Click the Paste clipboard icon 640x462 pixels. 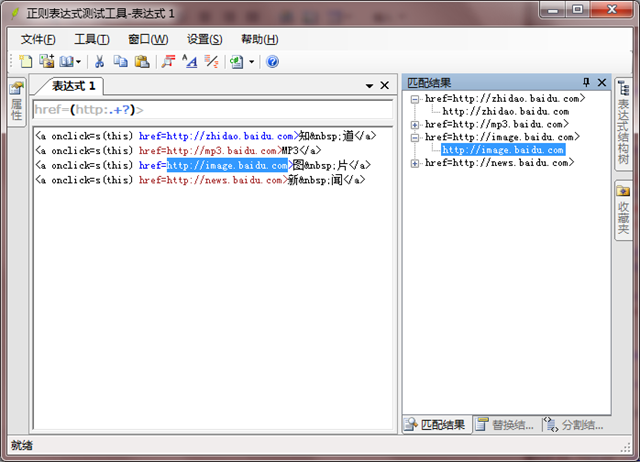tap(141, 62)
